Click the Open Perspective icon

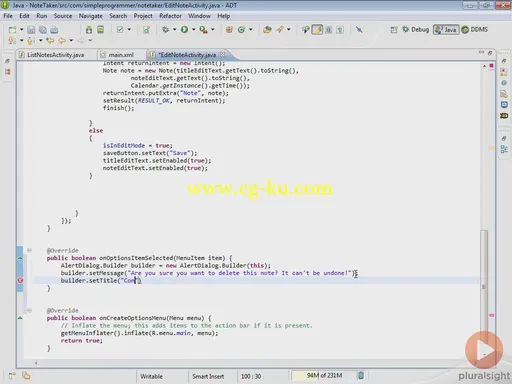tap(394, 30)
